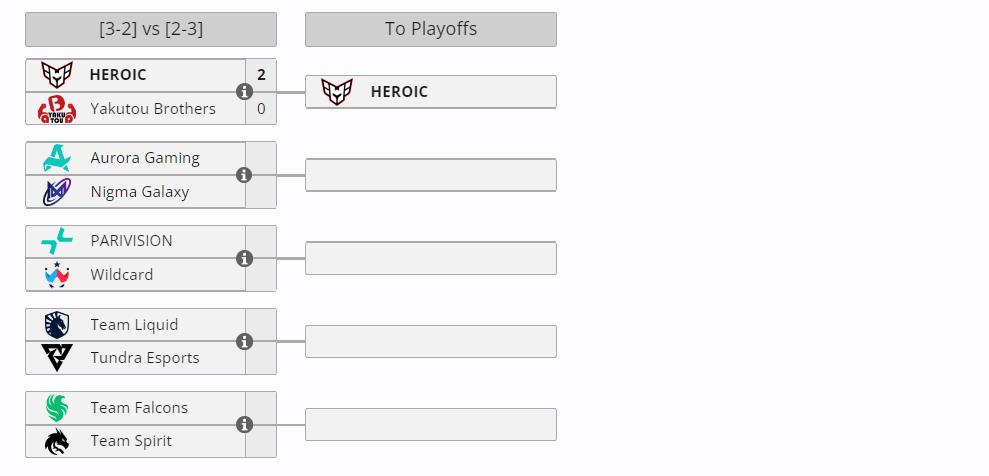Screen dimensions: 989x476
Task: Click the Team Liquid logo
Action: pyautogui.click(x=57, y=325)
